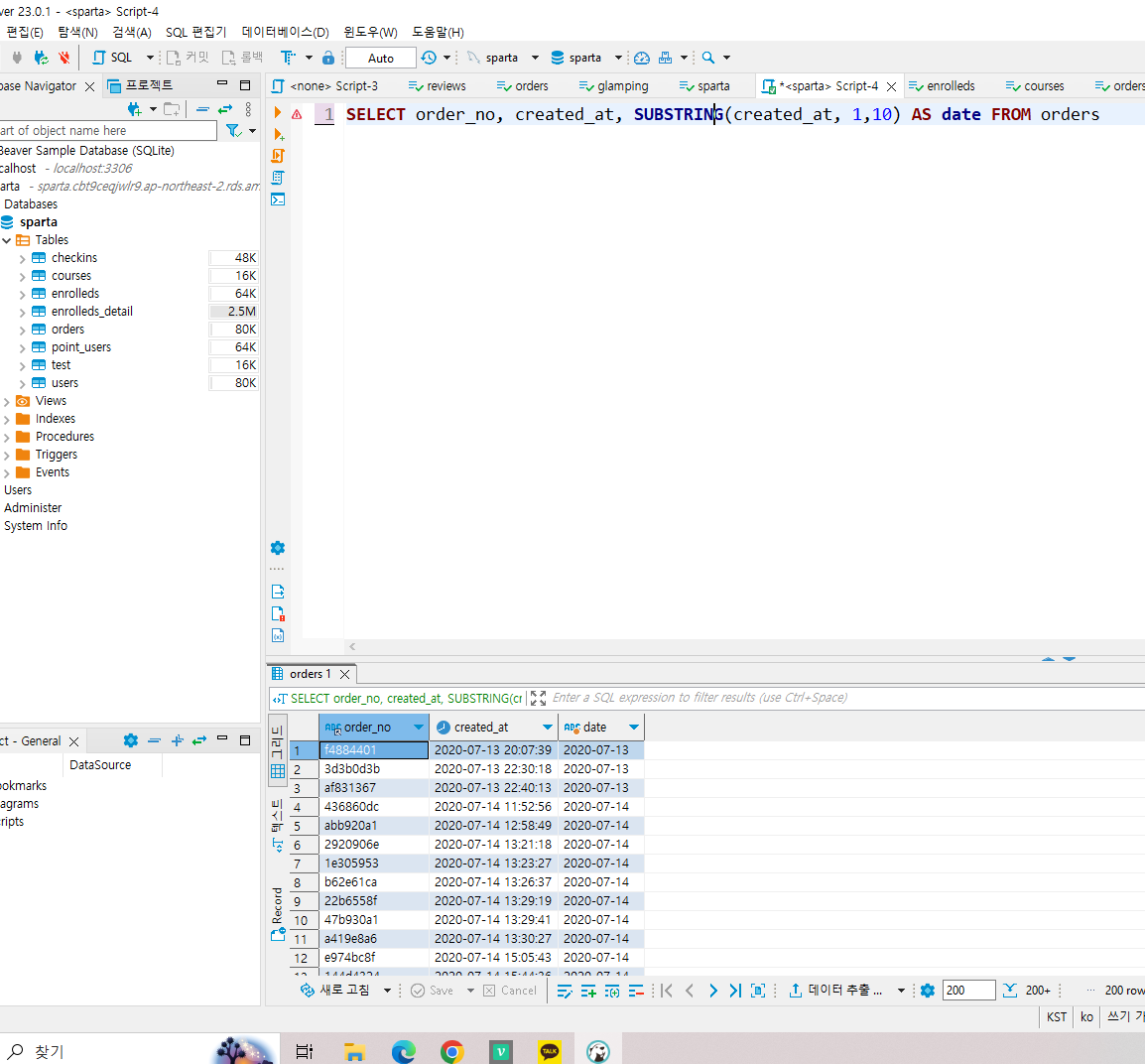Switch to the 프로젝트 tab
1145x1064 pixels.
click(x=141, y=85)
